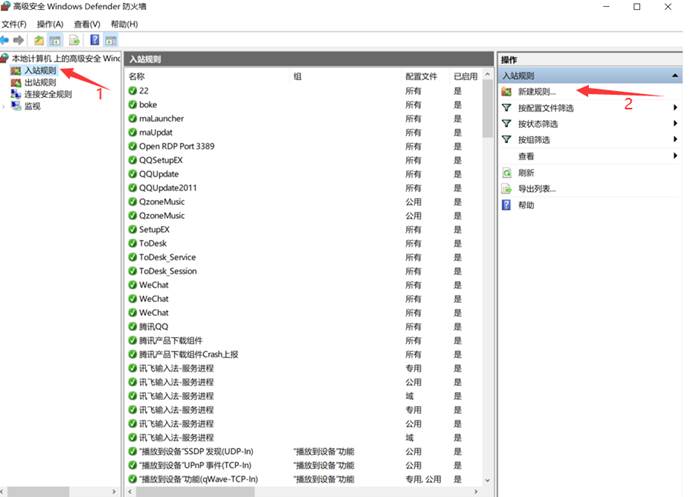
Task: Click the Back arrow toolbar icon
Action: coord(5,41)
